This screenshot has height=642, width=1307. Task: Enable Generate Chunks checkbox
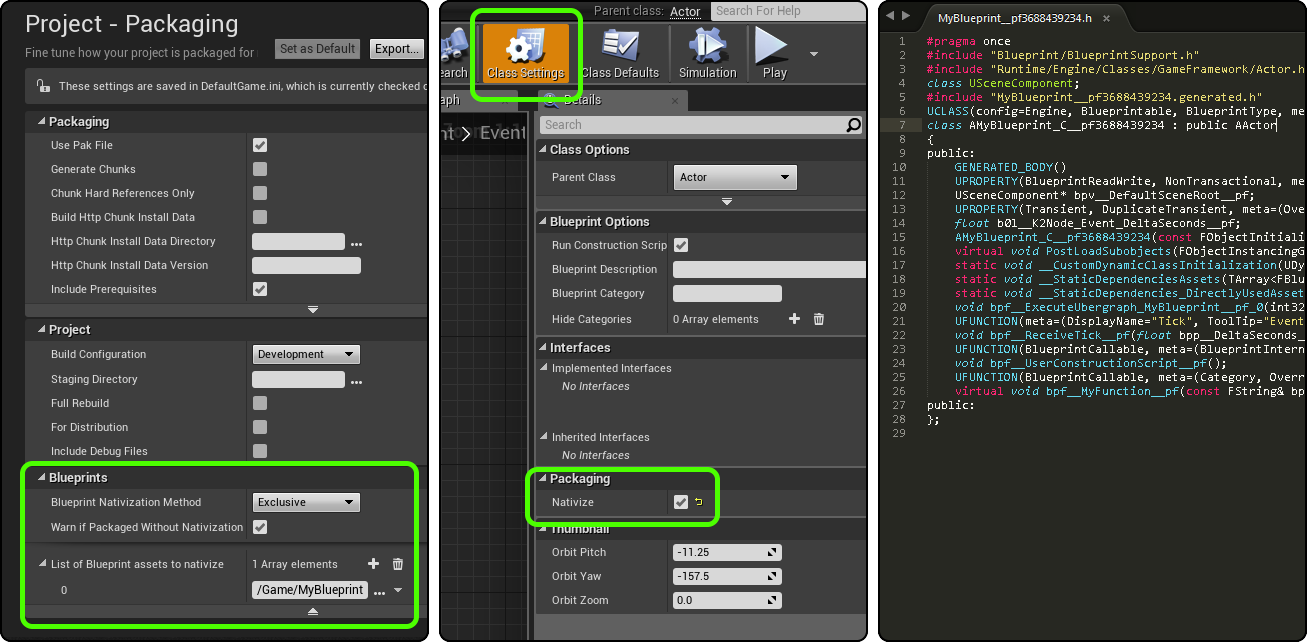pyautogui.click(x=260, y=169)
